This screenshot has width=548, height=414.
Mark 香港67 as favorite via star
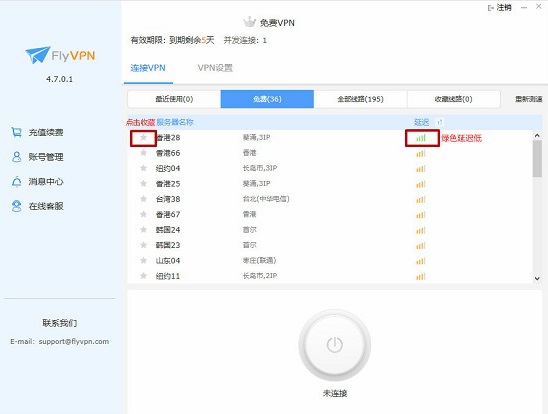point(143,214)
